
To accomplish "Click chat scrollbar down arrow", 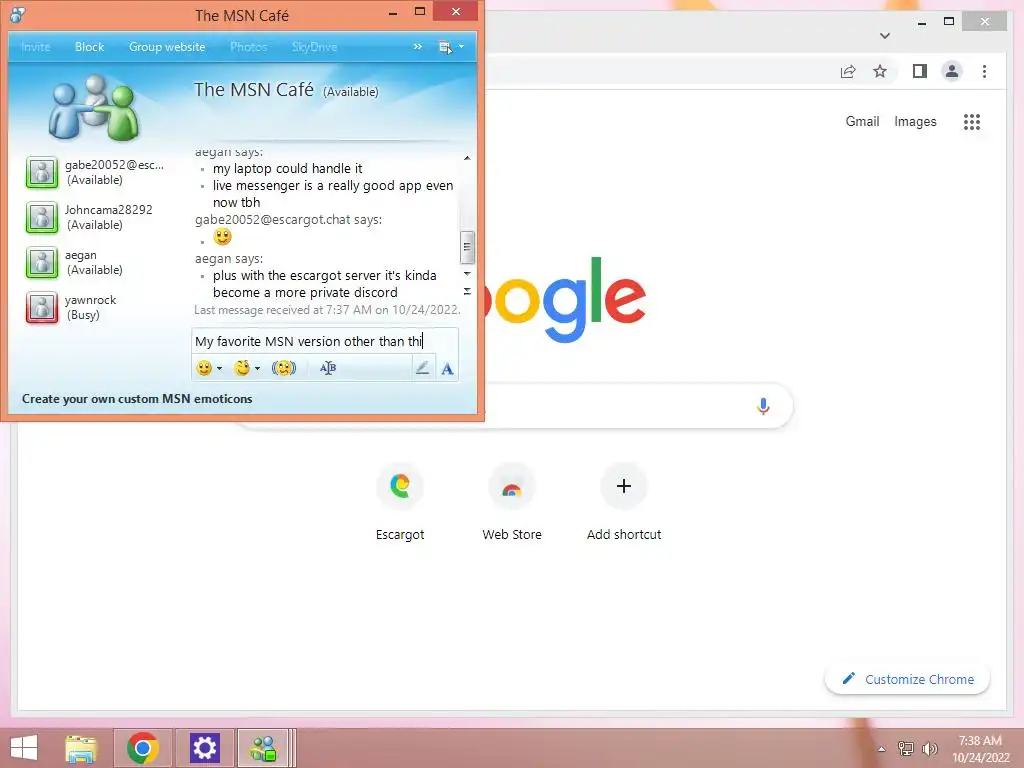I will 467,273.
